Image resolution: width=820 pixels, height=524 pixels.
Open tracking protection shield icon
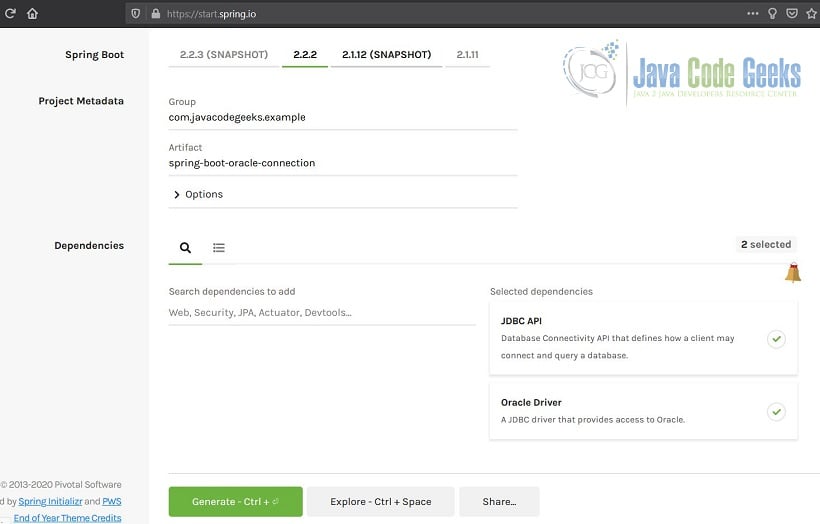135,14
